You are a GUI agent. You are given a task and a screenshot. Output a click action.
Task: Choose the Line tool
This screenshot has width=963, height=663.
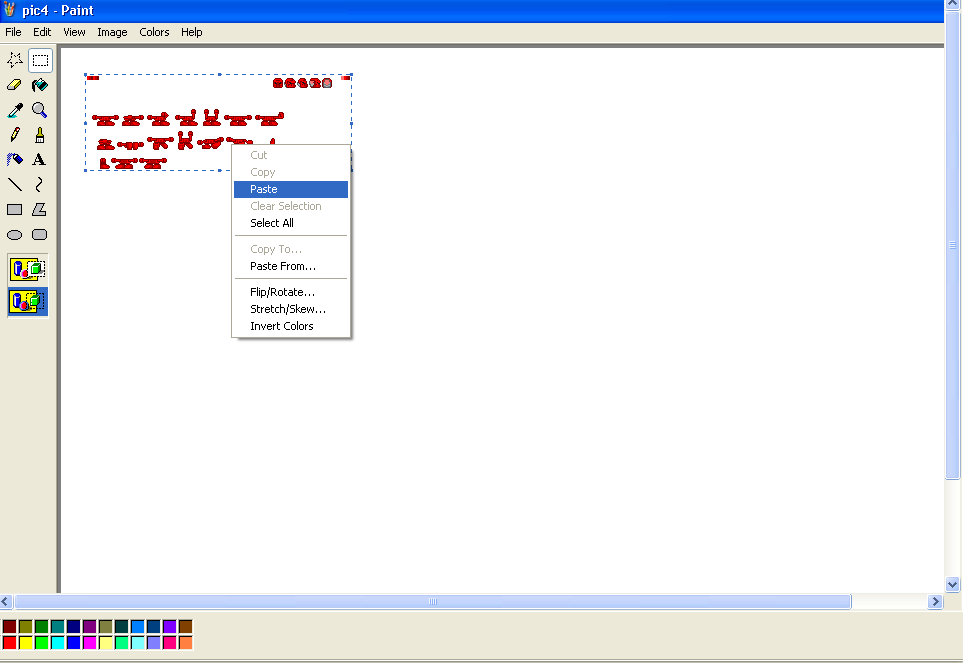point(14,184)
